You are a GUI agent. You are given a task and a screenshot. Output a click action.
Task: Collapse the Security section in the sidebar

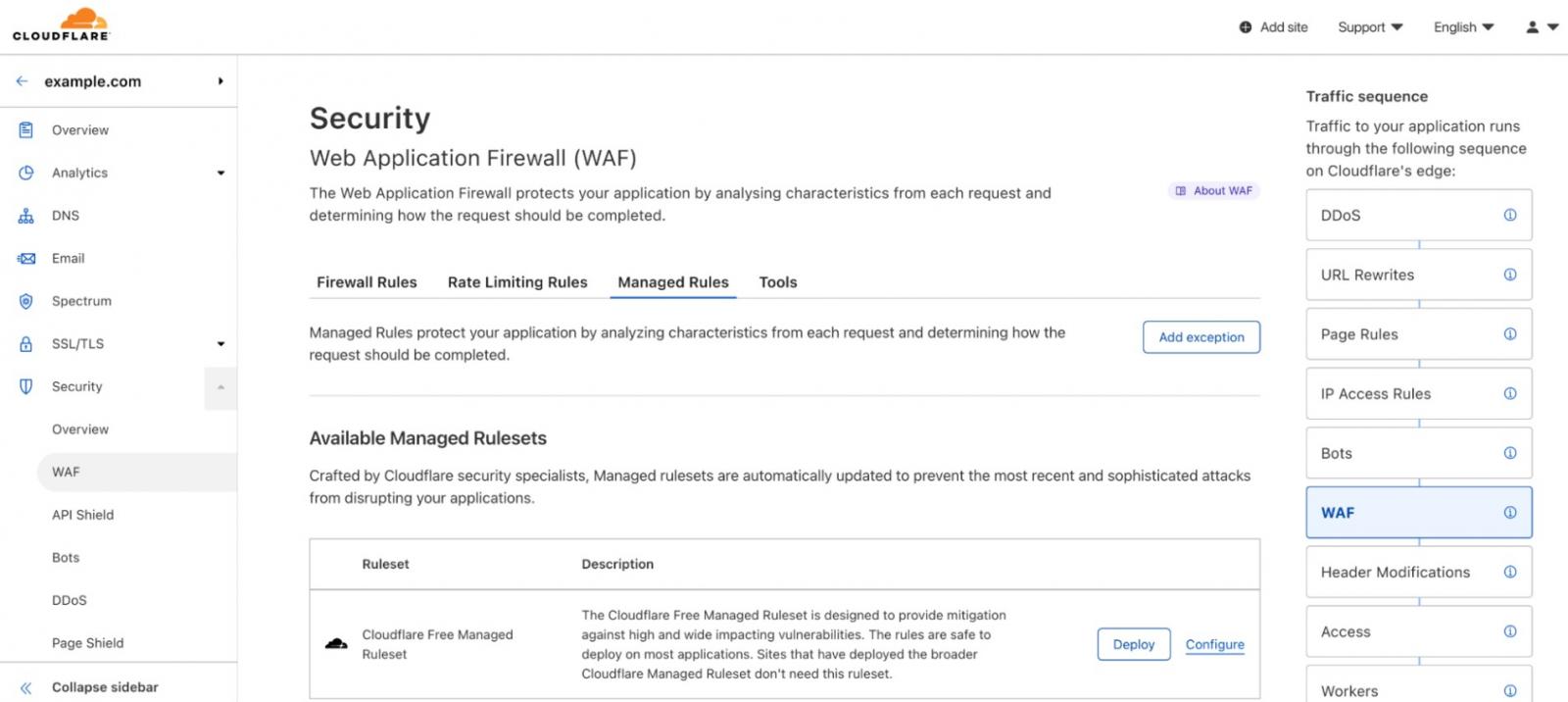220,386
